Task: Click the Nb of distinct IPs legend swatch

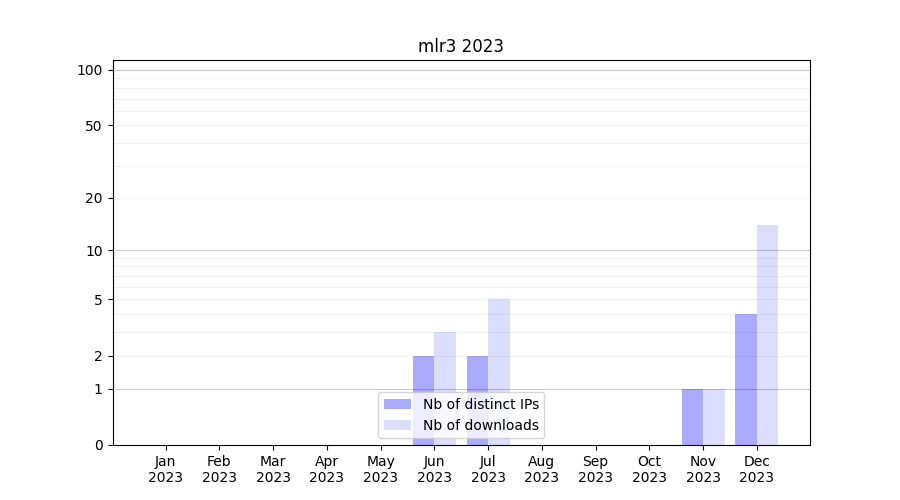Action: [398, 404]
